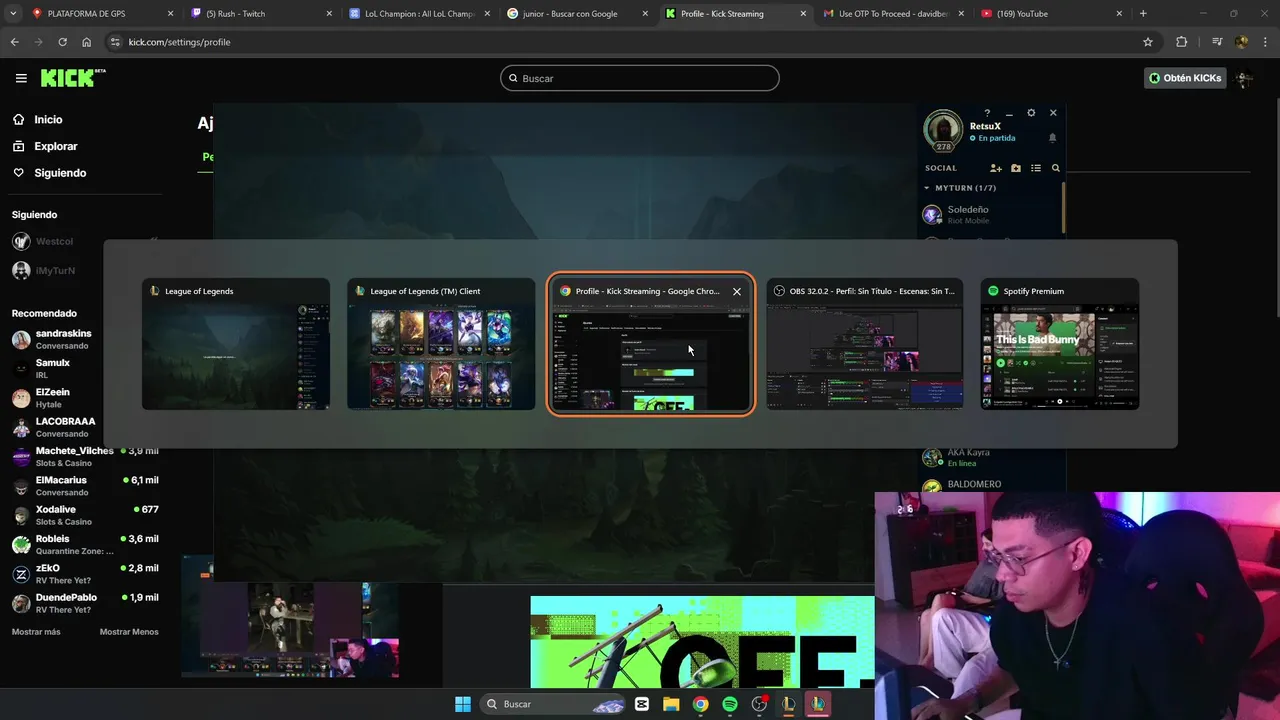Reload the Kick page
1280x720 pixels.
point(62,42)
